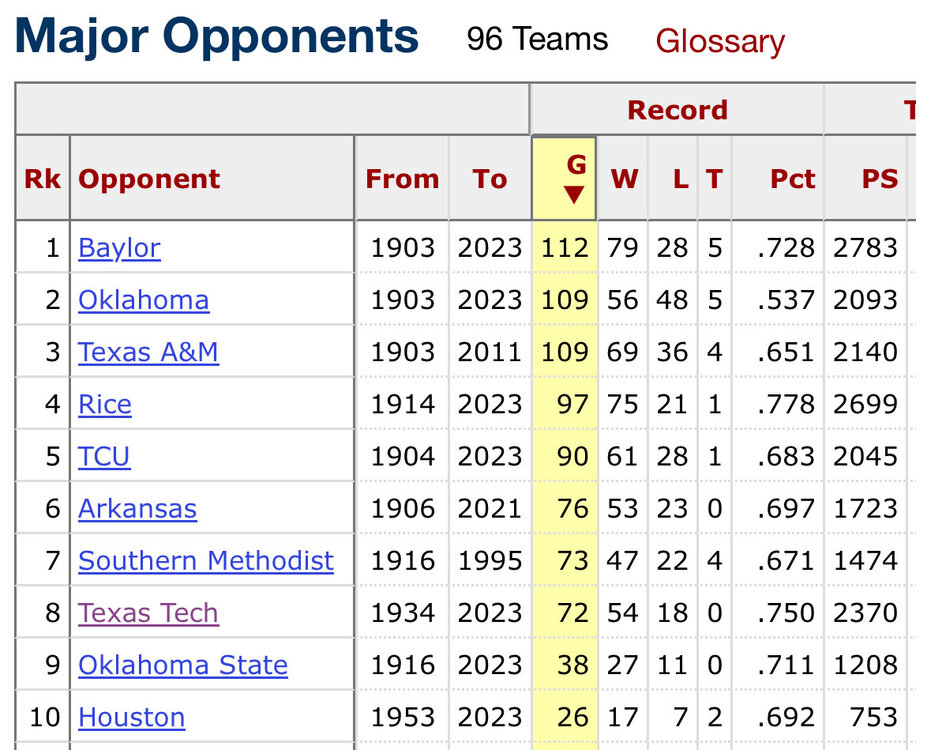Open the visited Texas Tech link
931x750 pixels.
(148, 613)
